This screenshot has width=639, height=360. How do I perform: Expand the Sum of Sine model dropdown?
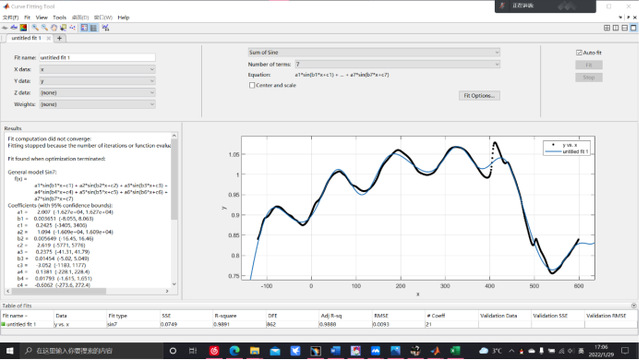click(374, 52)
